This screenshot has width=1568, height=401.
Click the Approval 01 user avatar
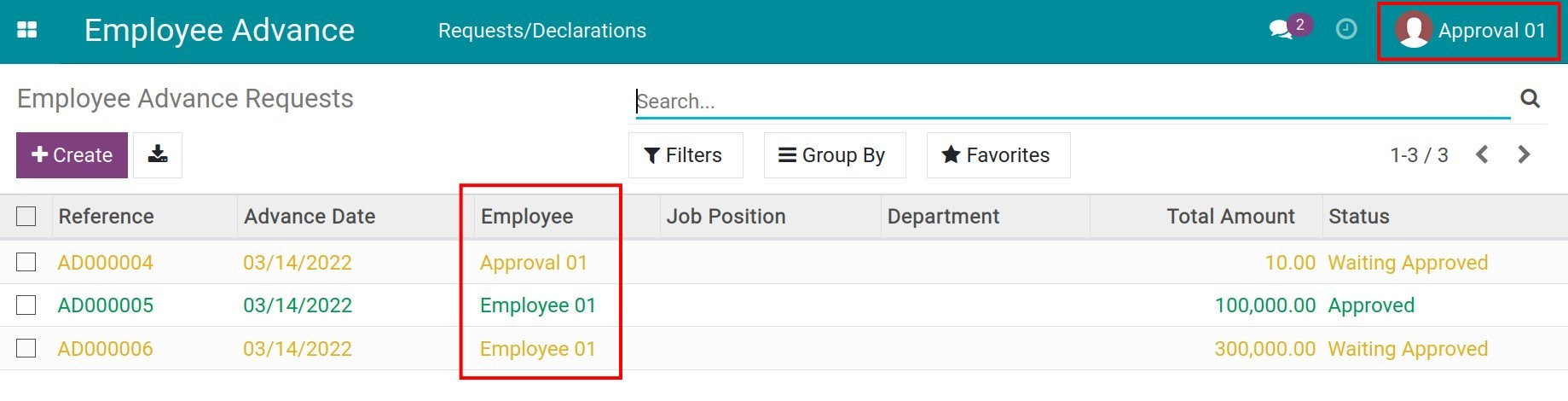pos(1413,31)
